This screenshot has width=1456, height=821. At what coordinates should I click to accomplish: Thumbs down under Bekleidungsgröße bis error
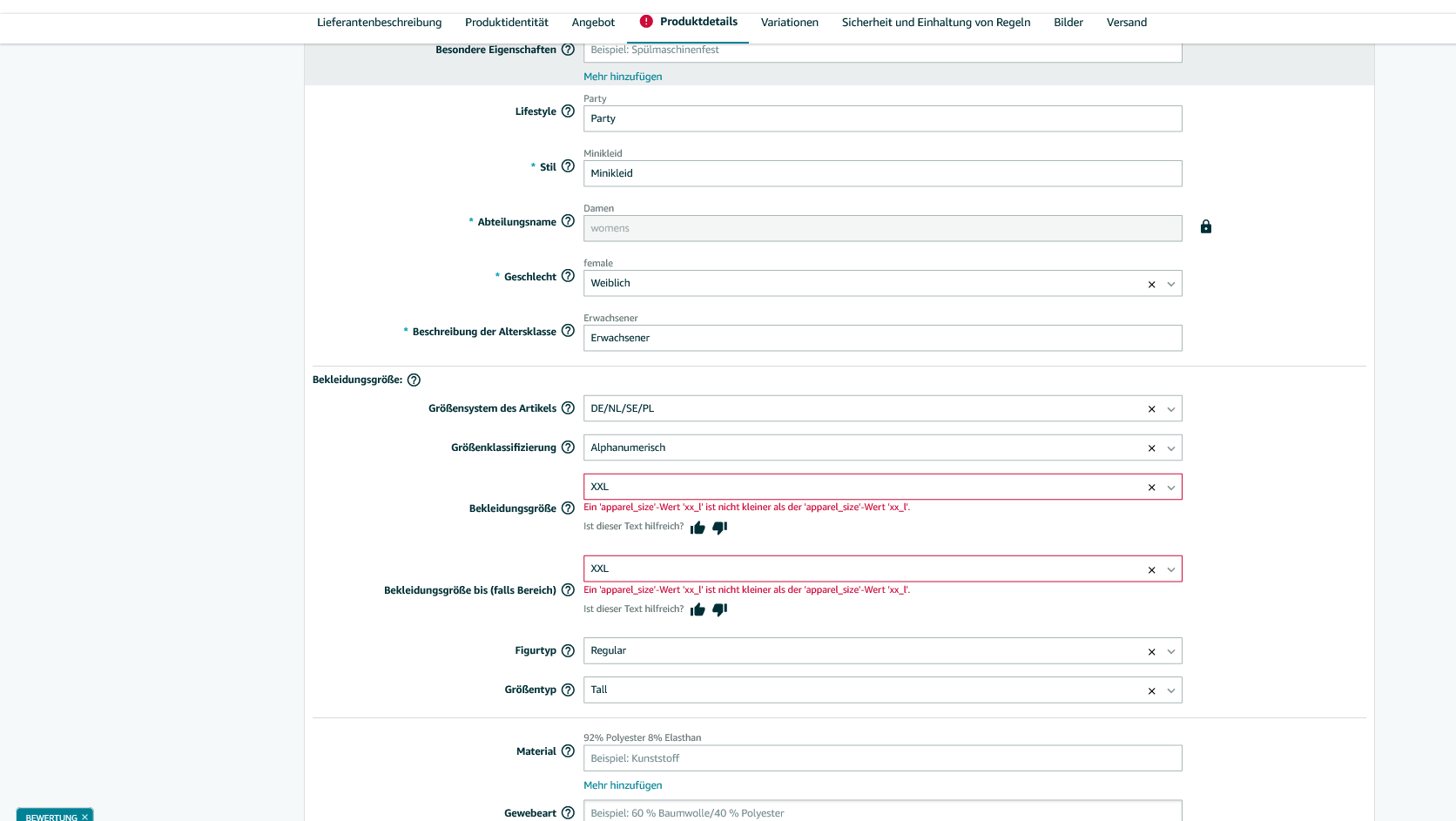(719, 609)
